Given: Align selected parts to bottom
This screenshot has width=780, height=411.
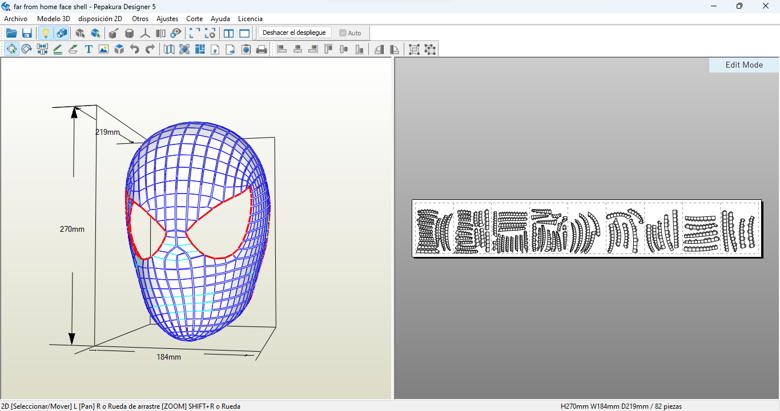Looking at the screenshot, I should (x=359, y=49).
